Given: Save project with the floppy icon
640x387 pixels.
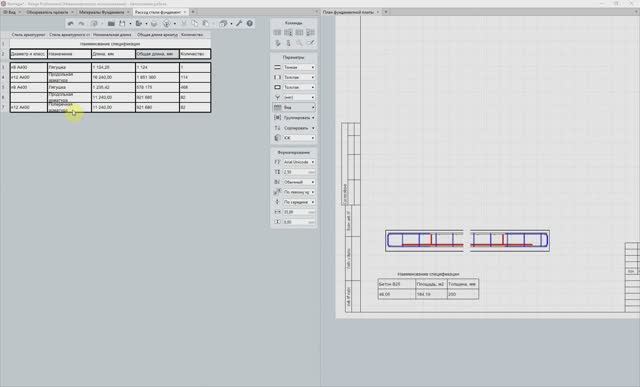Looking at the screenshot, I should click(x=122, y=24).
